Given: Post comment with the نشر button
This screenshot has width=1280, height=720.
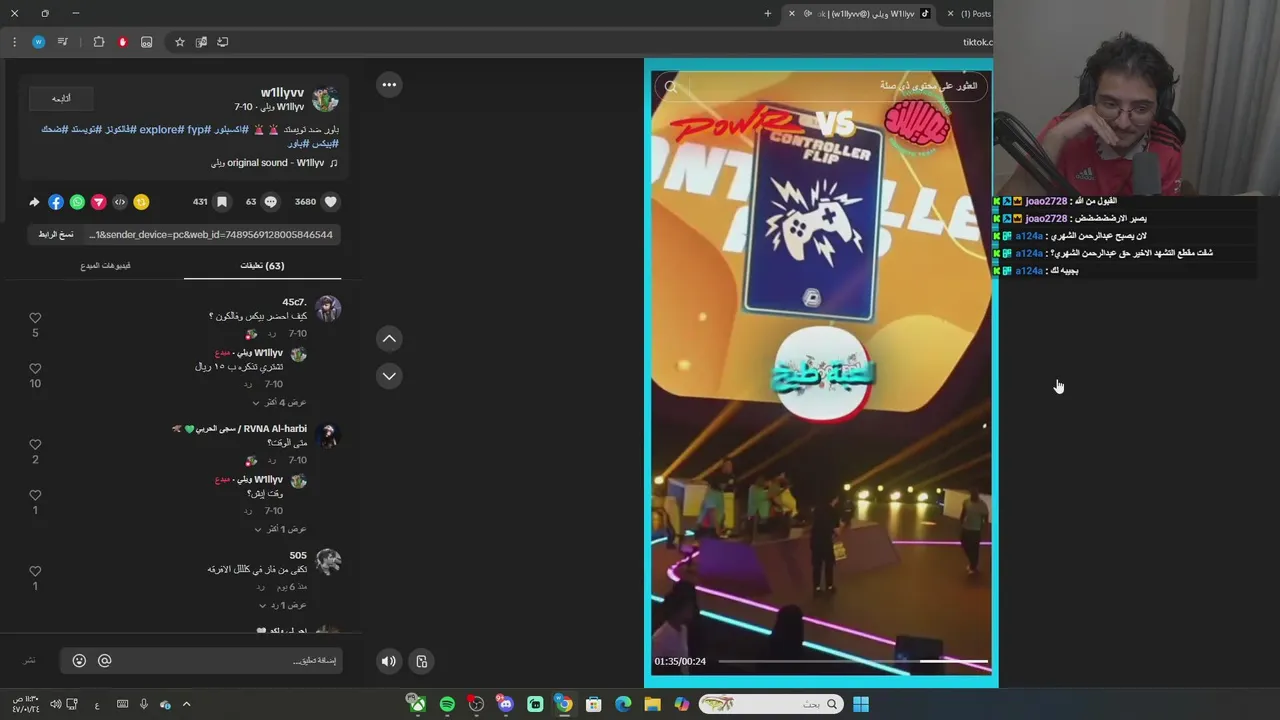Looking at the screenshot, I should 30,661.
